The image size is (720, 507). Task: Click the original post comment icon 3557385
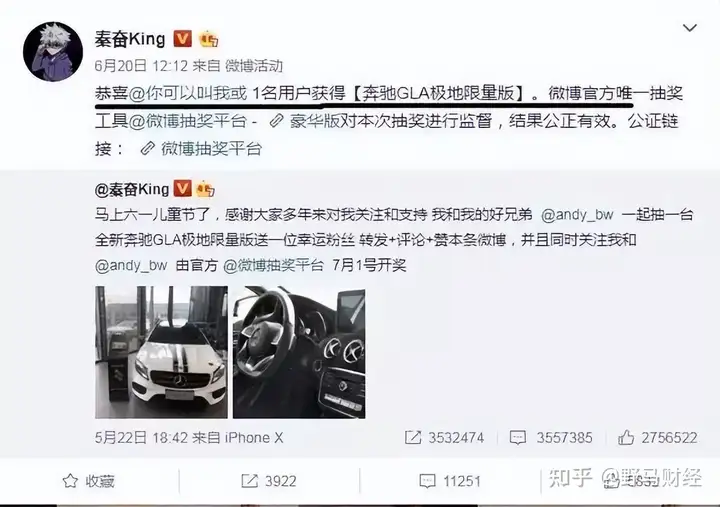pos(551,437)
